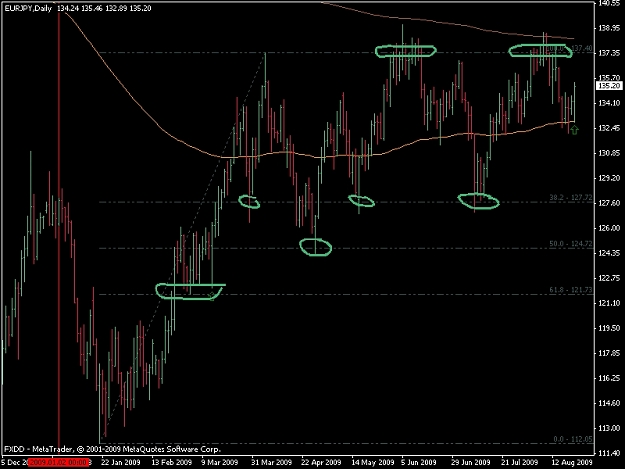Screen dimensions: 625x469
Task: Click the 12 Aug 2009 date label
Action: pos(571,462)
